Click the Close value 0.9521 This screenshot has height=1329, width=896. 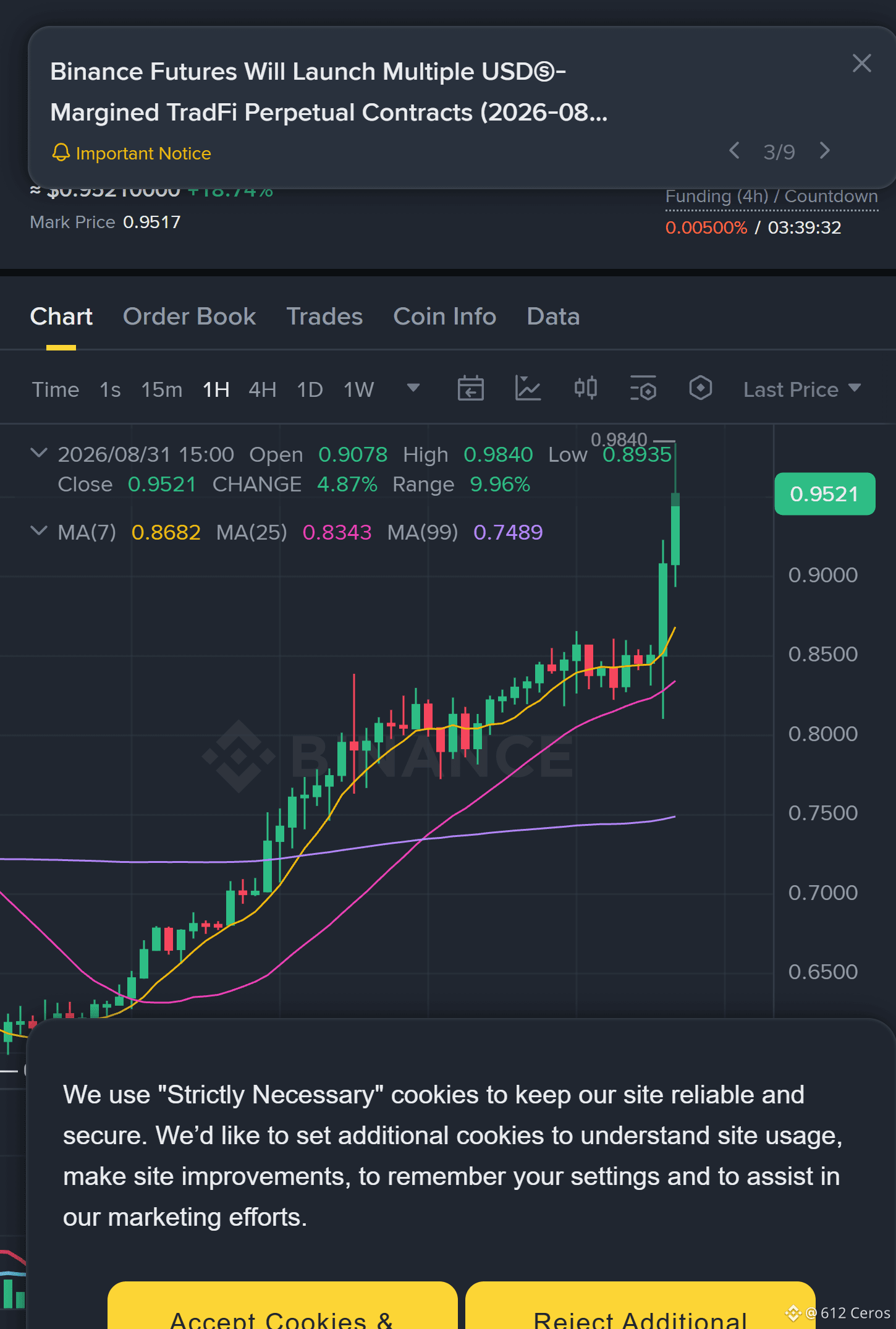[162, 484]
